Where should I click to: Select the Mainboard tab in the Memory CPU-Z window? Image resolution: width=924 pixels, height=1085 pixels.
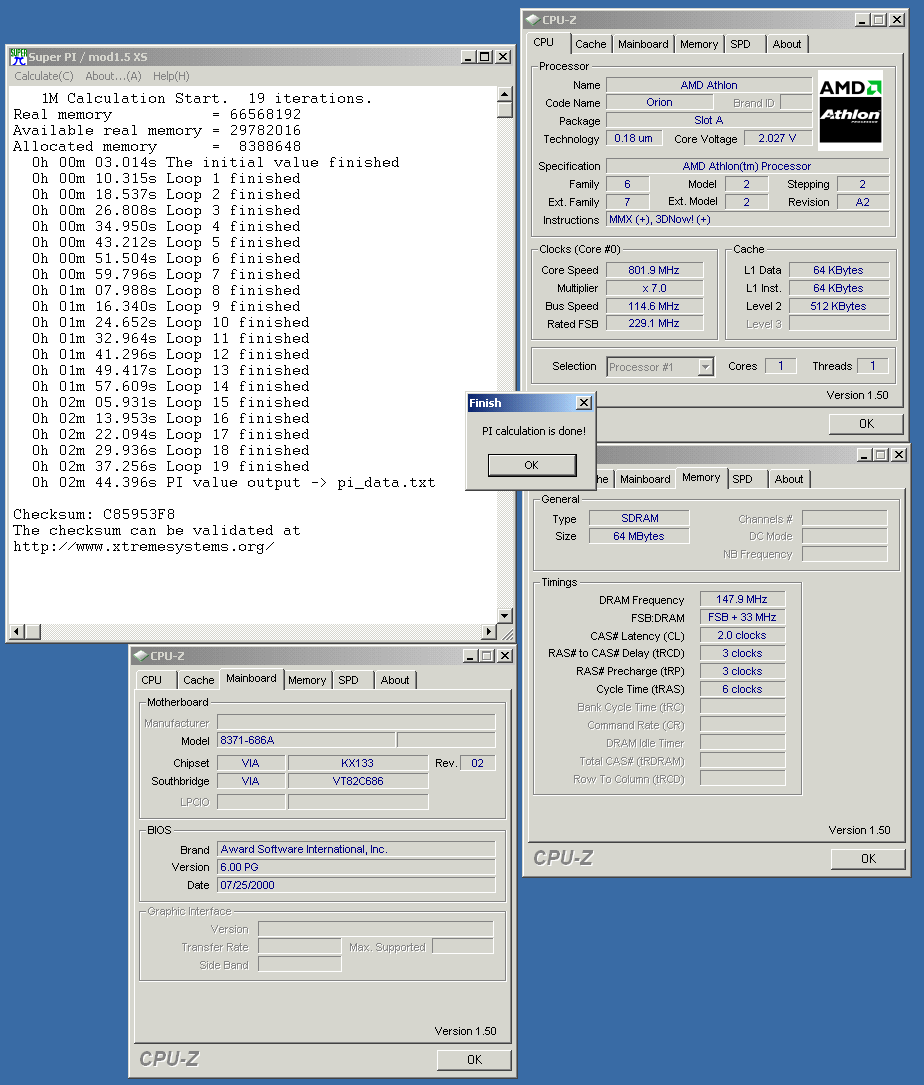point(645,479)
